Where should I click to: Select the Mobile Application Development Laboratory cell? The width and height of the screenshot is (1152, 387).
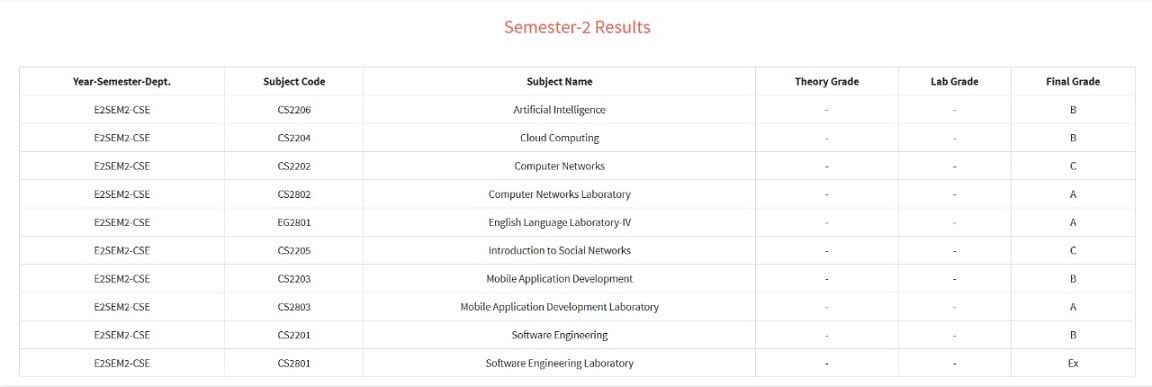point(559,306)
